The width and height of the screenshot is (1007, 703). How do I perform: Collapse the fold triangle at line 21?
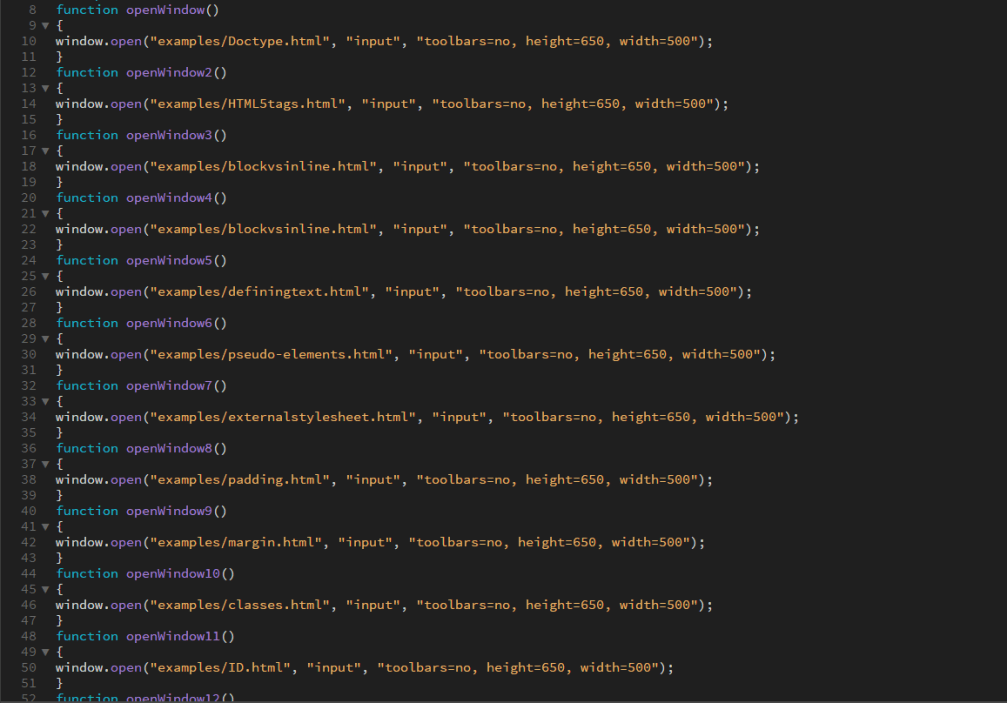[45, 213]
